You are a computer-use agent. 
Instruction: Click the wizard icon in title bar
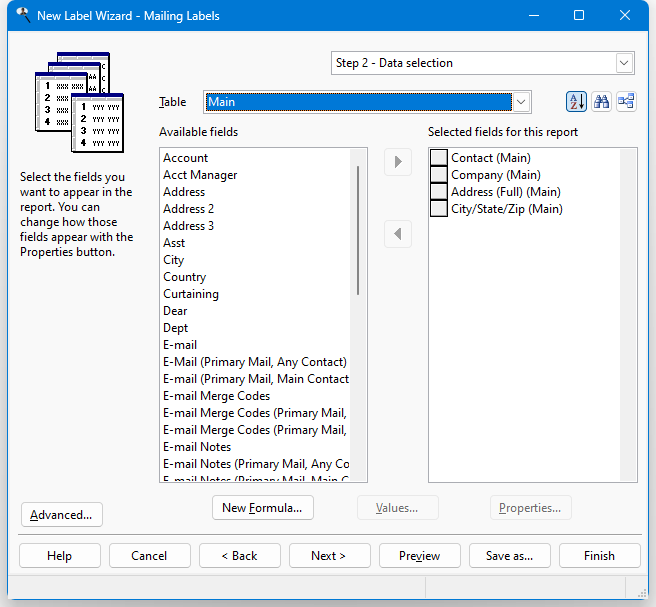coord(23,15)
